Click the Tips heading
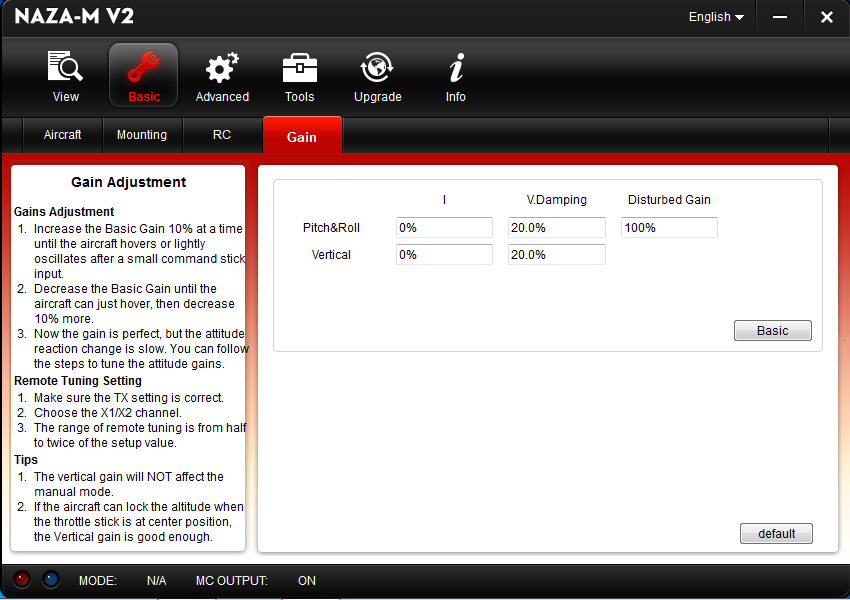This screenshot has height=600, width=850. pyautogui.click(x=26, y=460)
